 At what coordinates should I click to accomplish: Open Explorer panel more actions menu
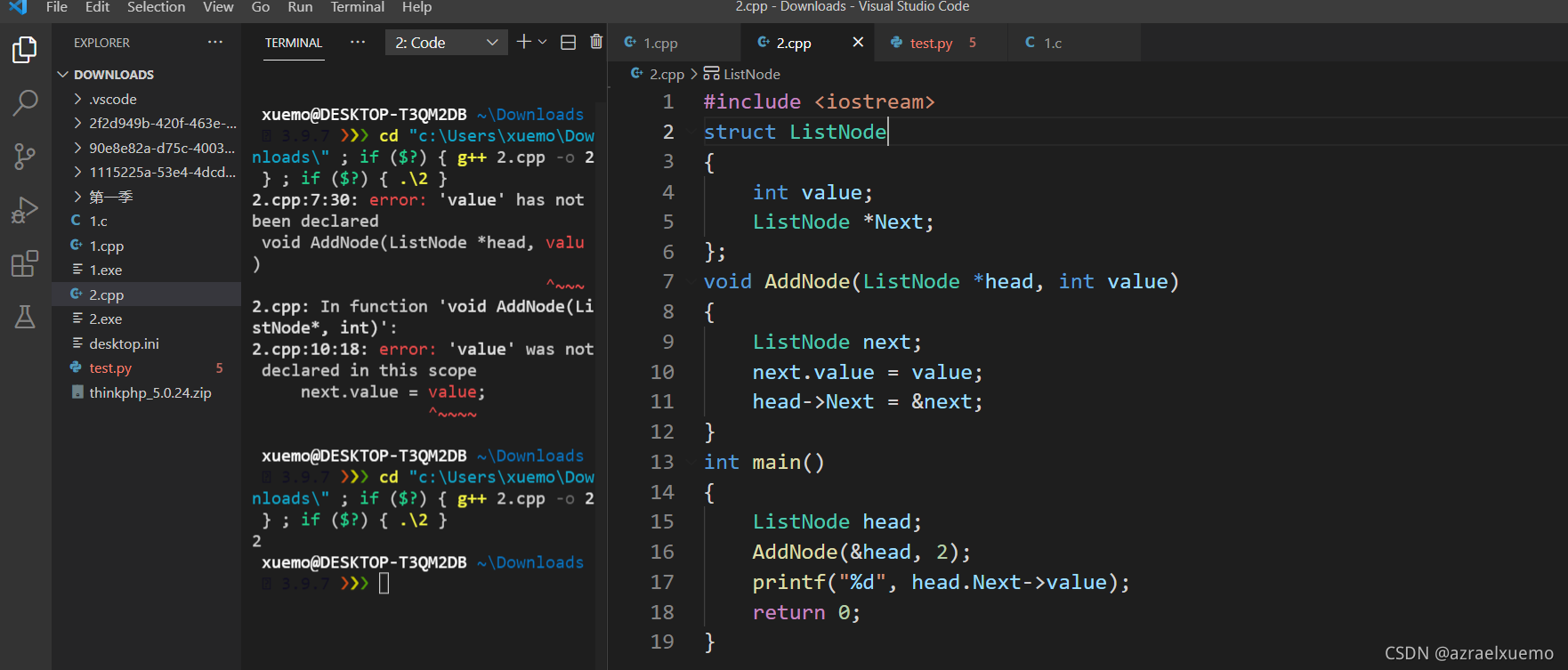(215, 43)
